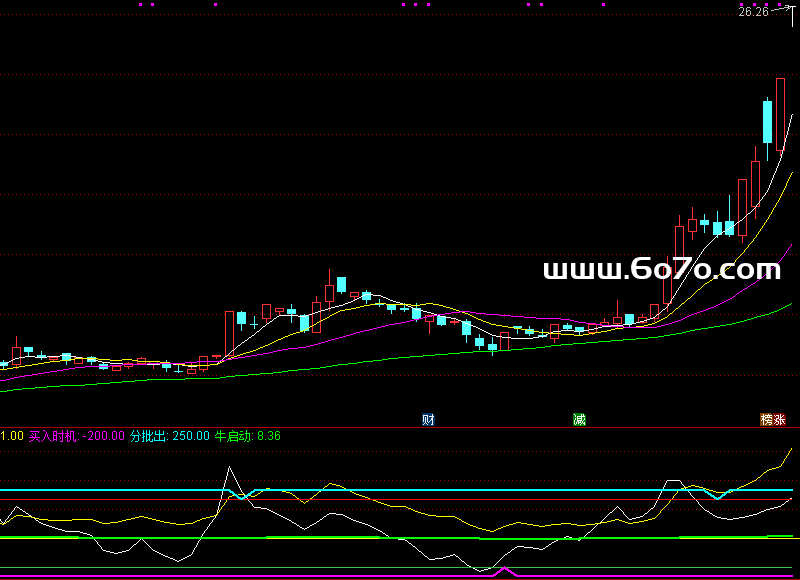Open the www.6o7o.com watermark link
The height and width of the screenshot is (580, 800).
click(661, 269)
